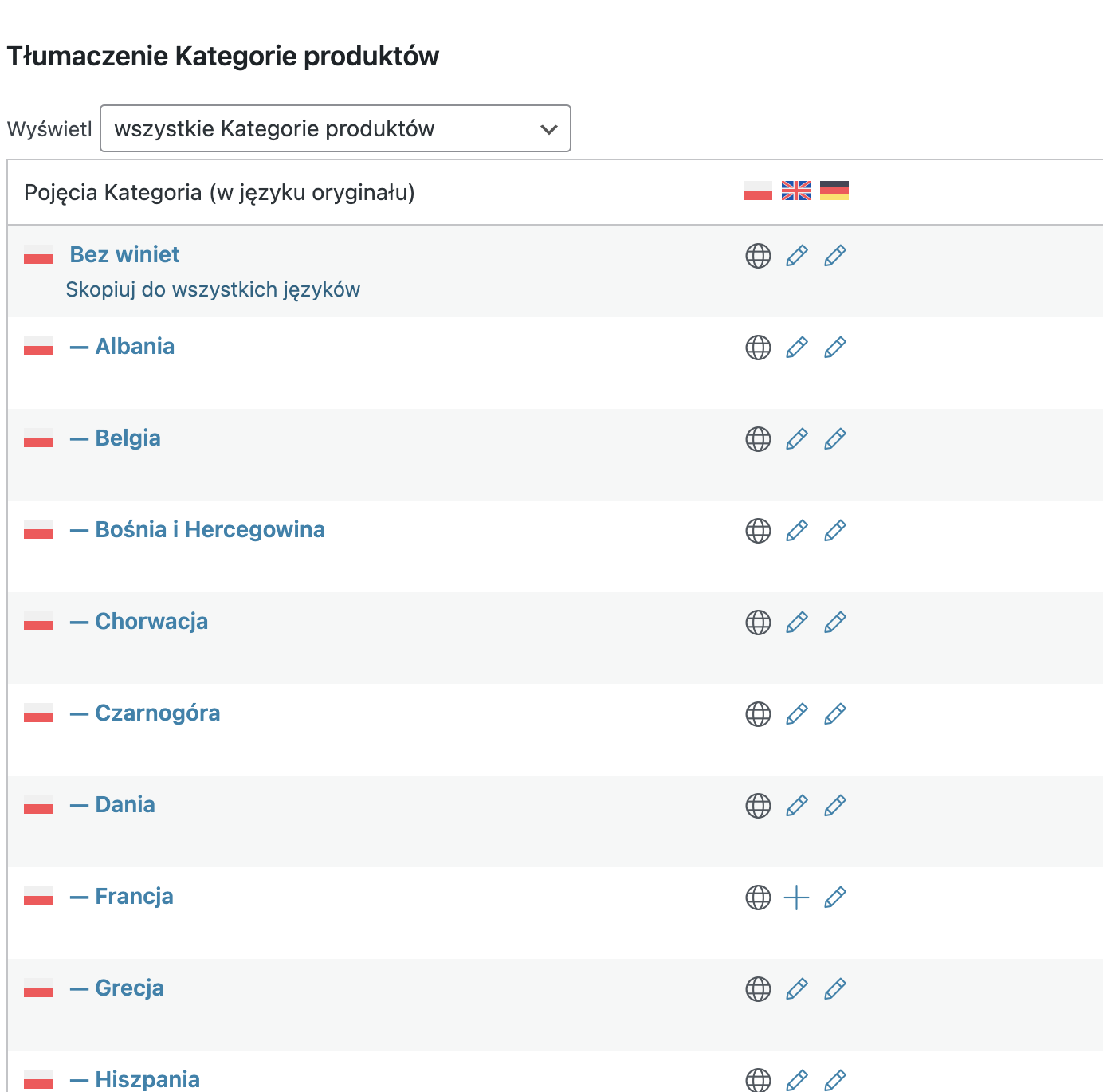Click globe icon in Belgia row
1103x1092 pixels.
coord(758,439)
